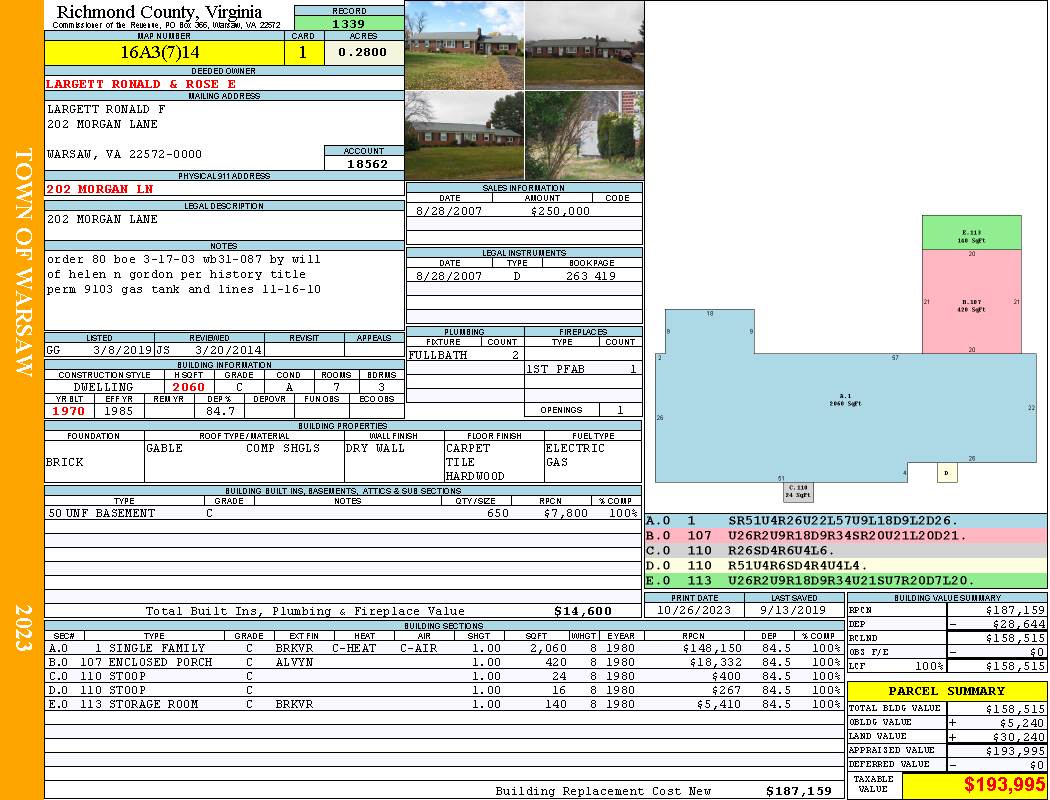
Task: Click the green E.113 140 SqFt sketch area
Action: (x=972, y=233)
